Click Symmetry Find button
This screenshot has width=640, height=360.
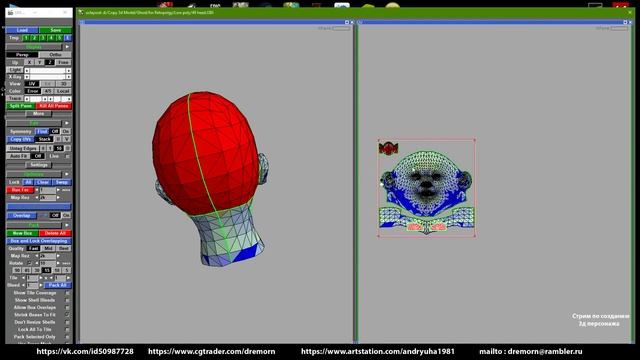coord(42,131)
